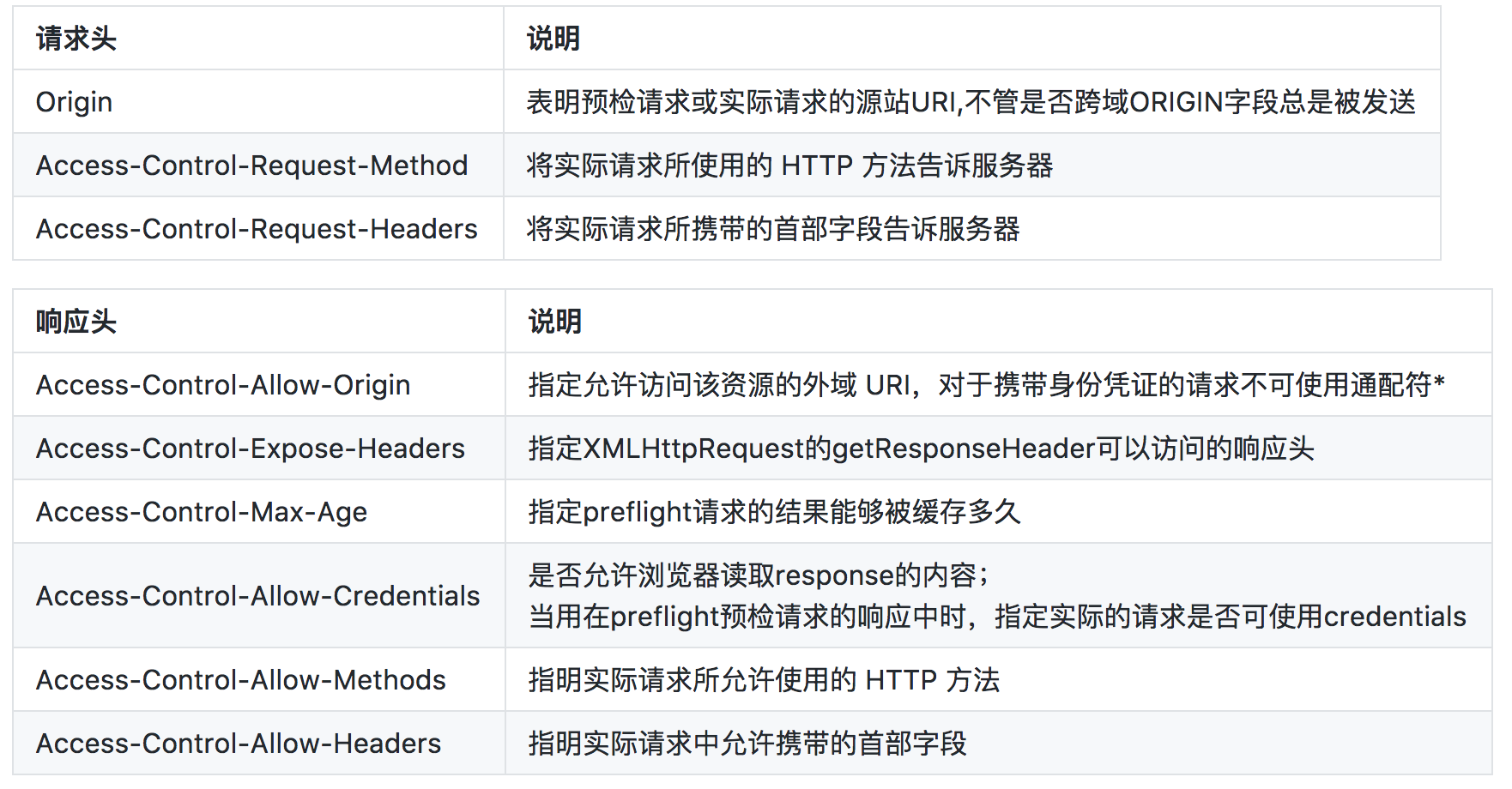Click the description 将实际请求所使用的 HTTP 方法告诉服务器

coord(789,166)
